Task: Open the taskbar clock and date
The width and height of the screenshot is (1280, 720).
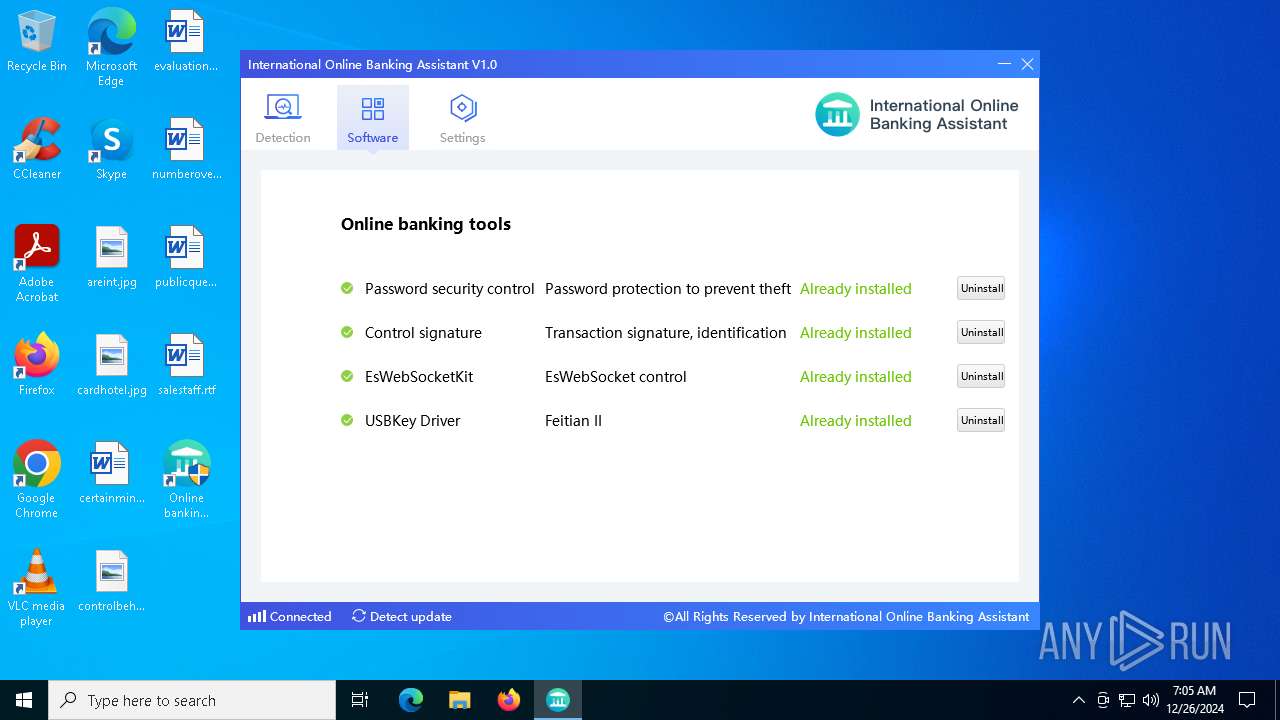Action: [x=1194, y=700]
